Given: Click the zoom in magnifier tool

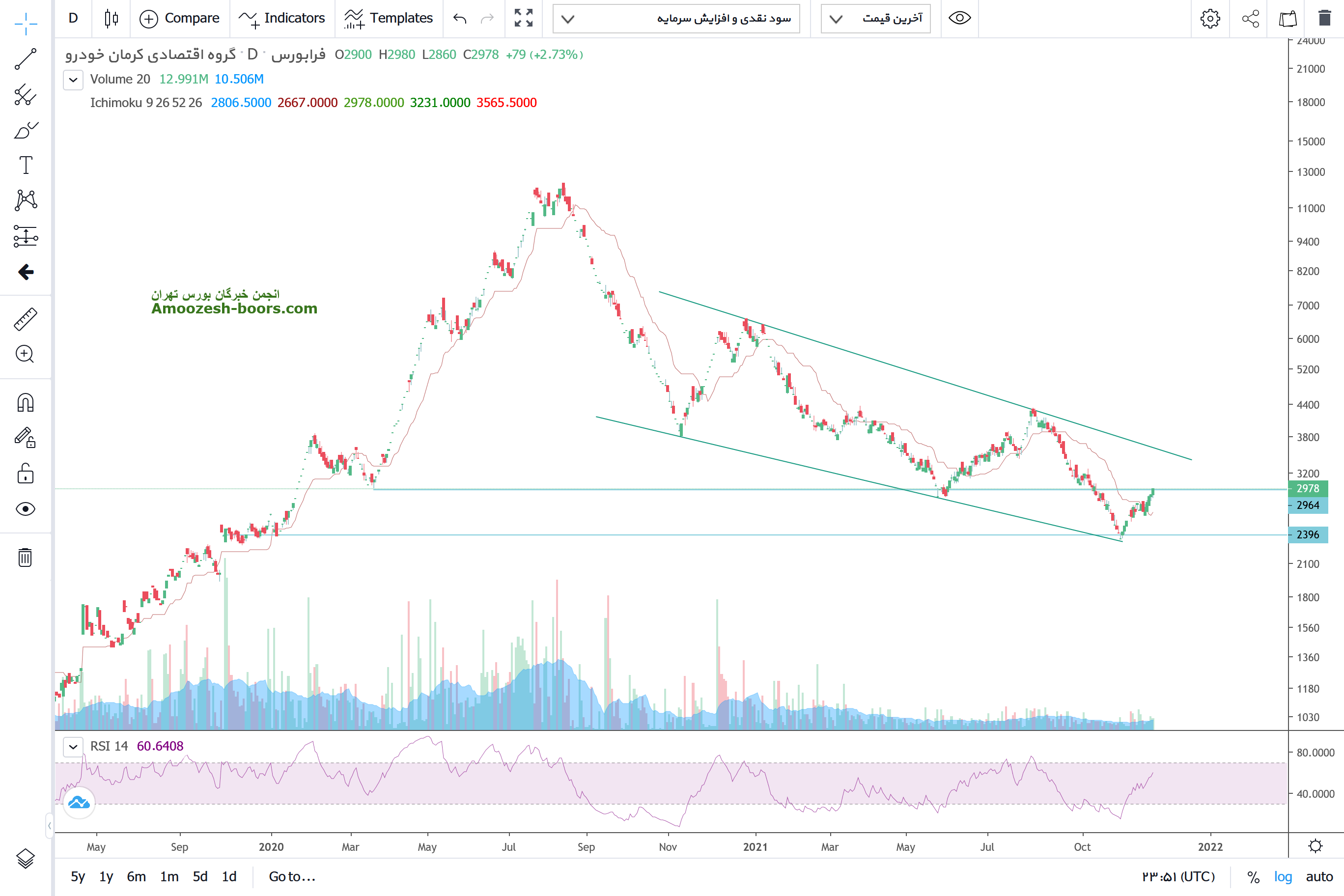Looking at the screenshot, I should tap(25, 354).
